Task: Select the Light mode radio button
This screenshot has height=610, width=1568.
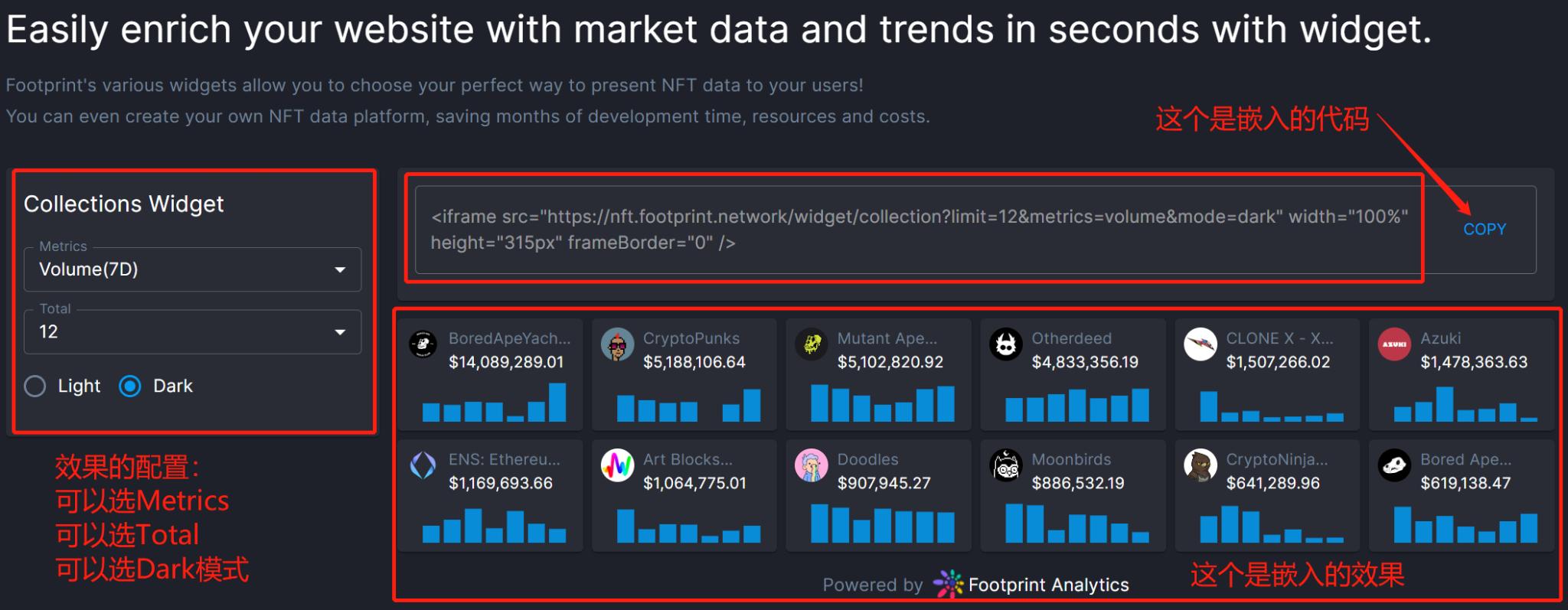Action: point(35,387)
